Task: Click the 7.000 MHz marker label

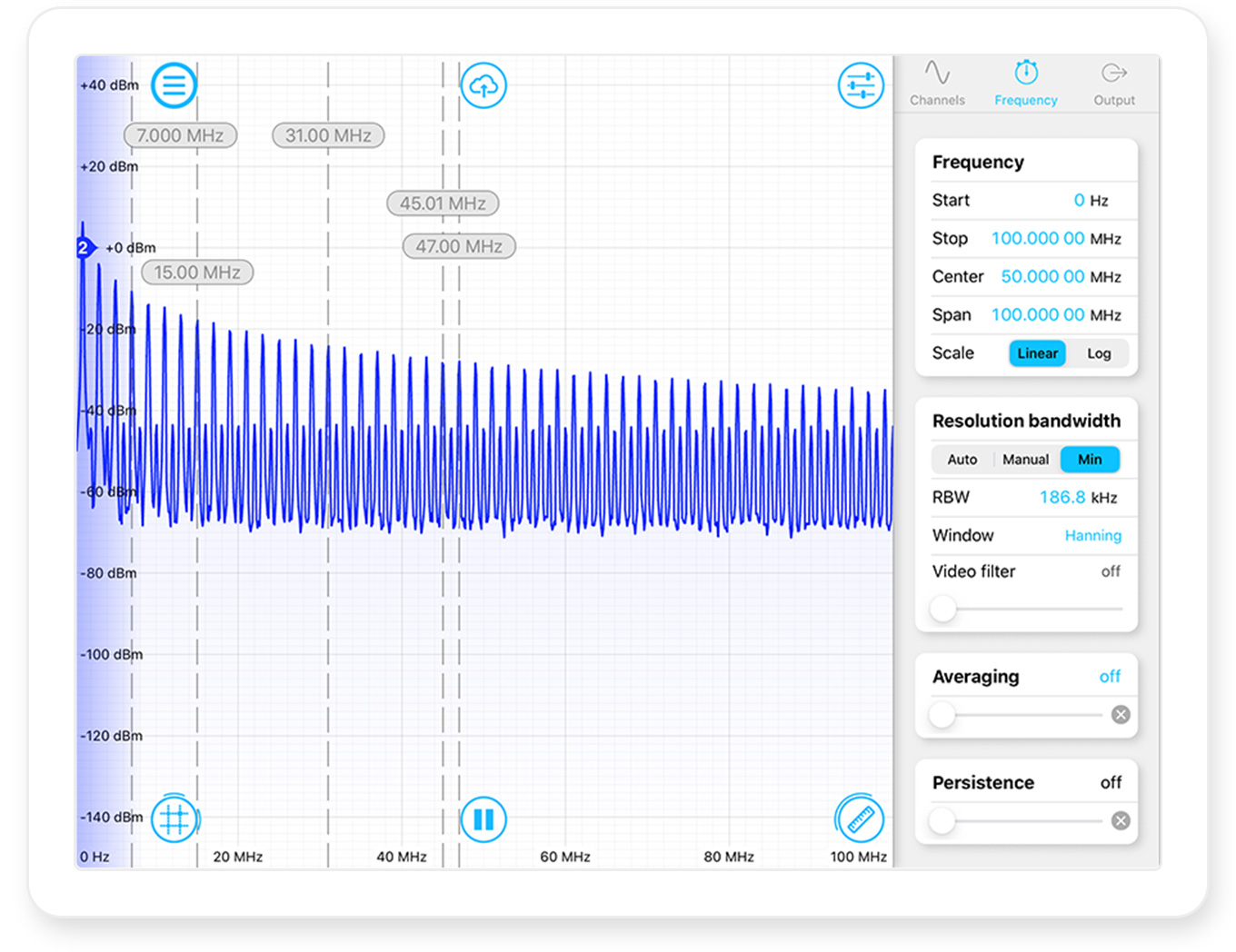Action: [x=180, y=134]
